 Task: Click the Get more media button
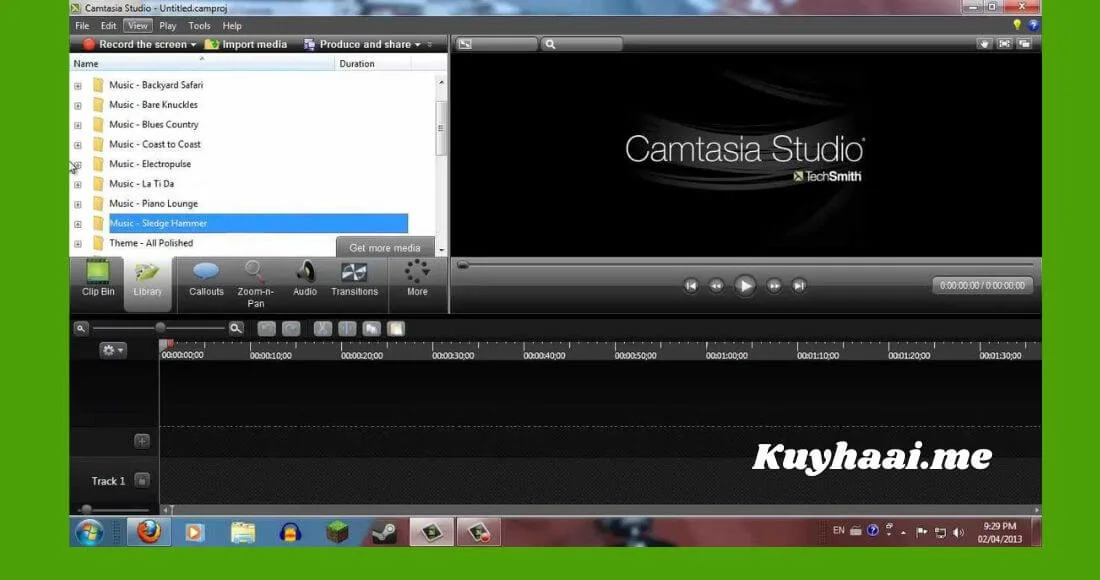point(384,248)
